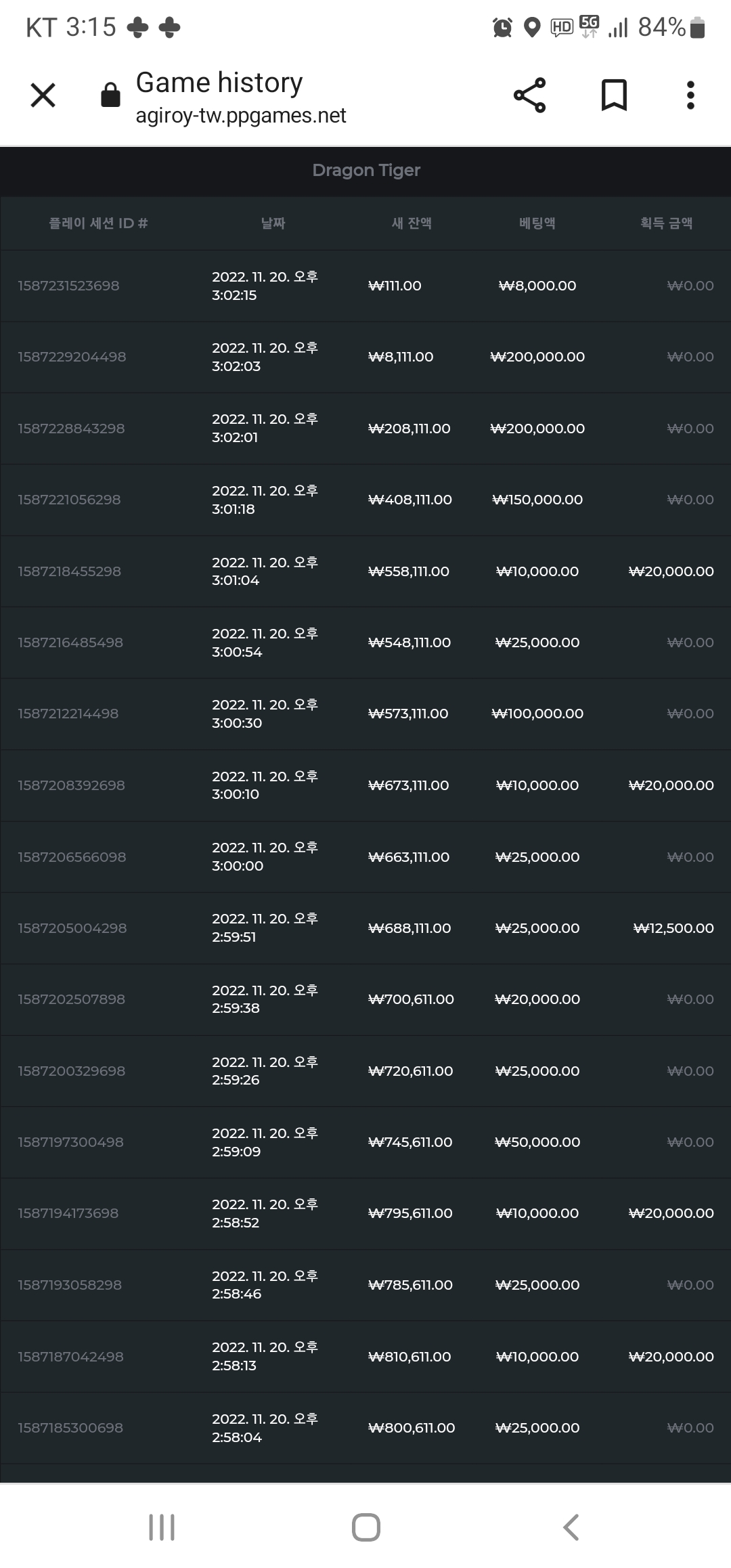Close the Game history browser tab
The width and height of the screenshot is (731, 1568).
point(43,95)
